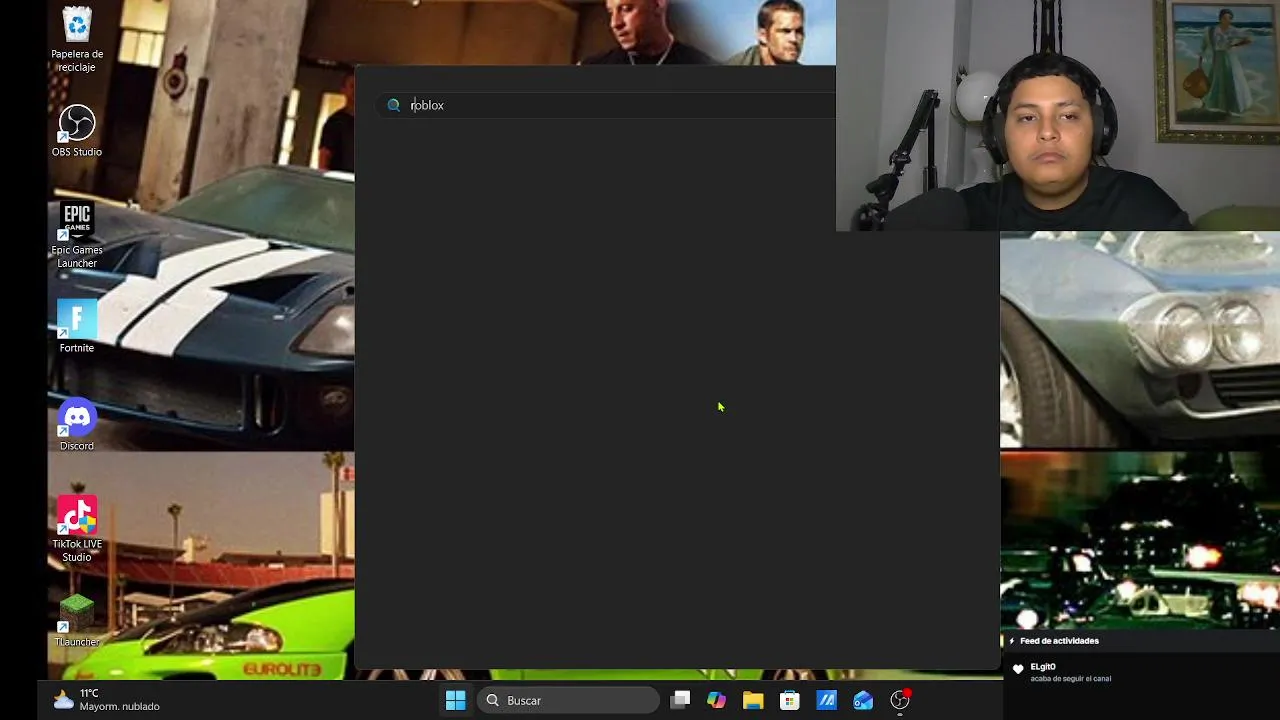Open the Papelera de reciclaje desktop icon
The width and height of the screenshot is (1280, 720).
pyautogui.click(x=77, y=40)
